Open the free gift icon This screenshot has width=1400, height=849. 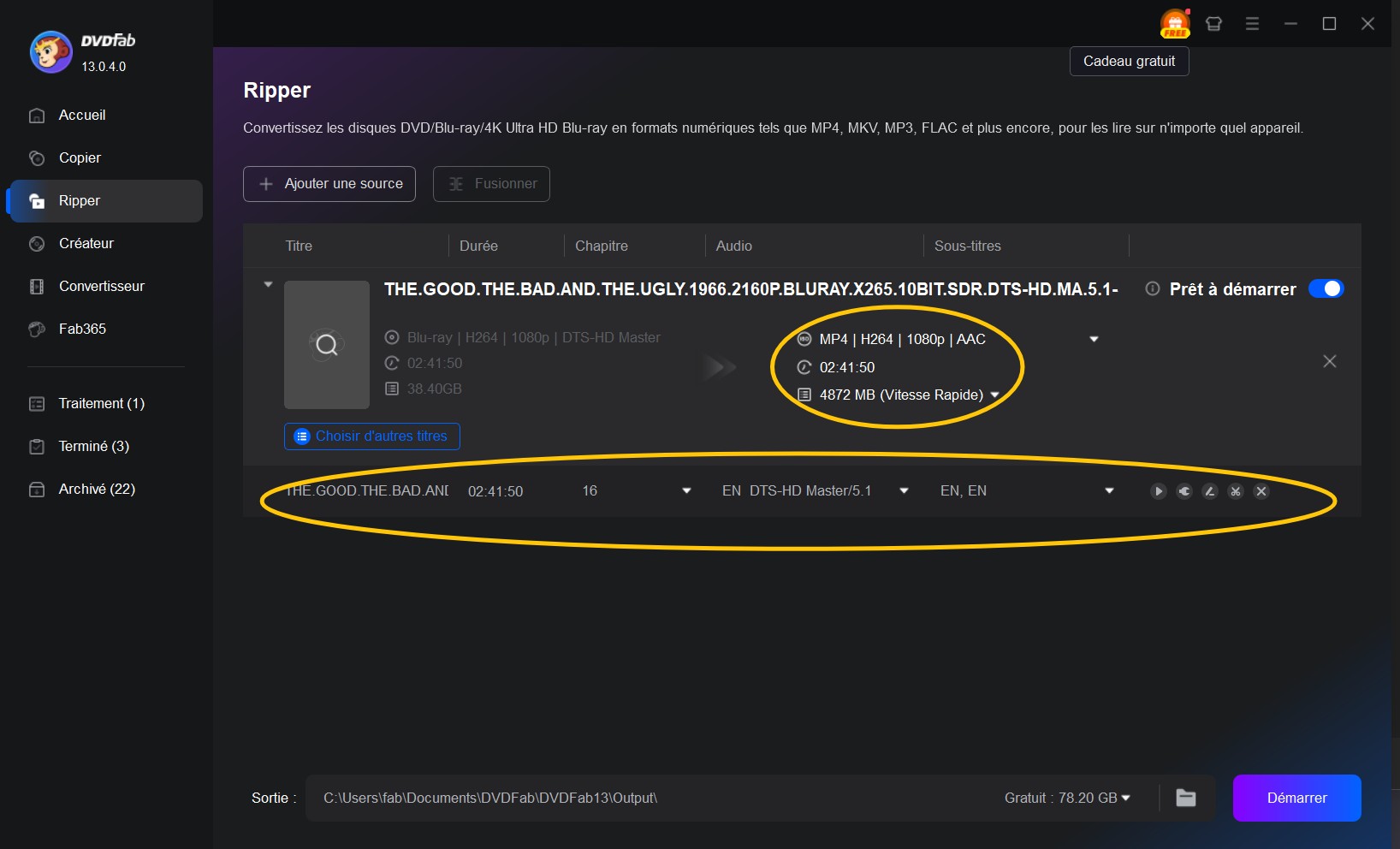(1175, 24)
